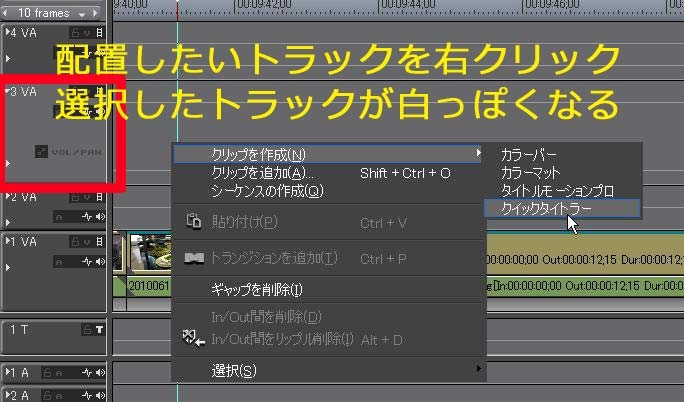Expand the 1 A track header
The width and height of the screenshot is (684, 402).
[7, 372]
